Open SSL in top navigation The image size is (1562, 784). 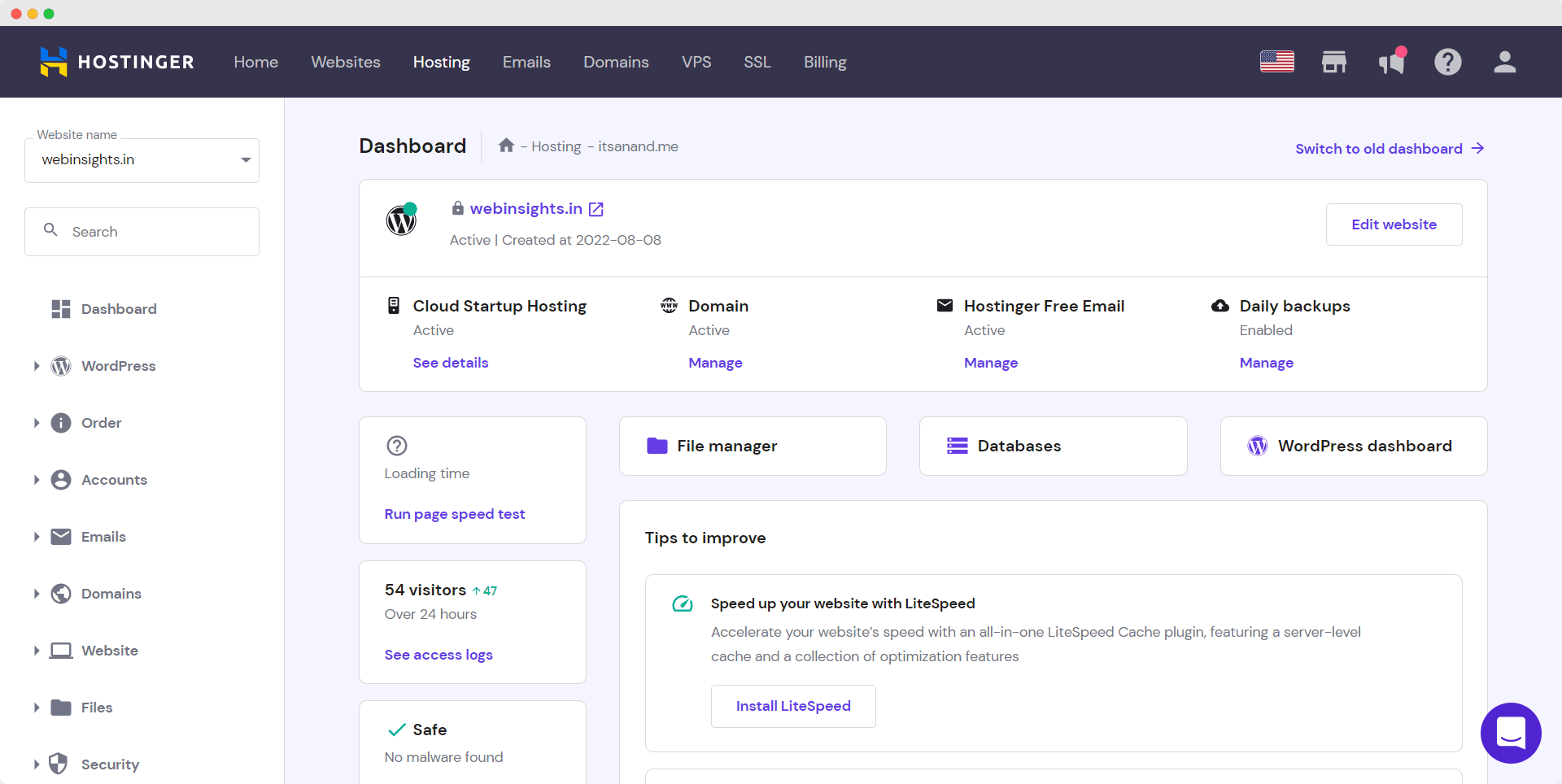(x=757, y=62)
